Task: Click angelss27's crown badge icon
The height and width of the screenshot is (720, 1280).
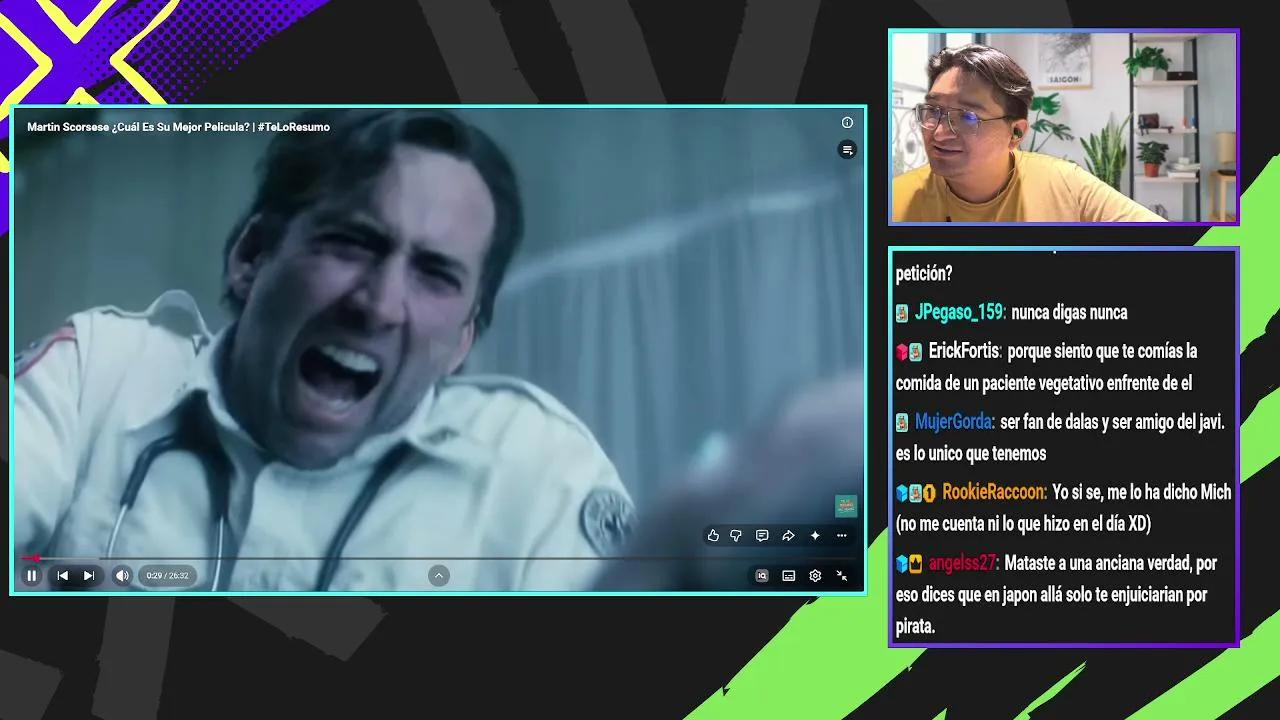Action: tap(915, 564)
